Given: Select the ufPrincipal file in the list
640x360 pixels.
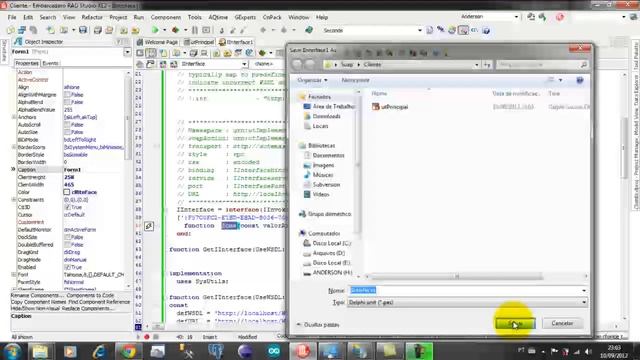Looking at the screenshot, I should coord(390,107).
